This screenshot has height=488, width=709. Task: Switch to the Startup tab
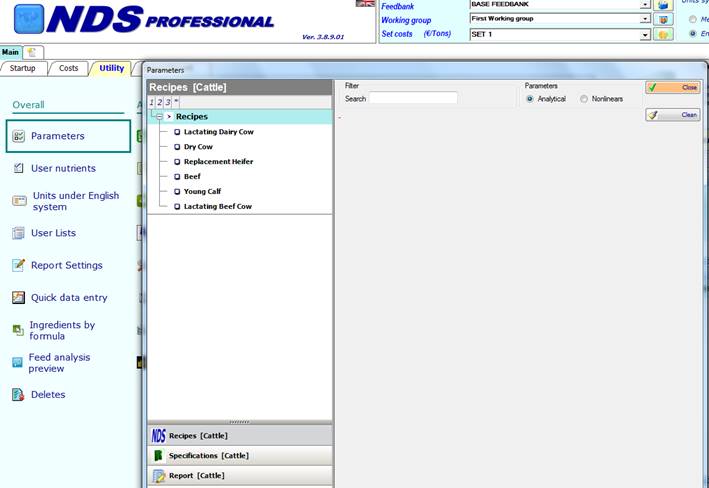click(23, 68)
